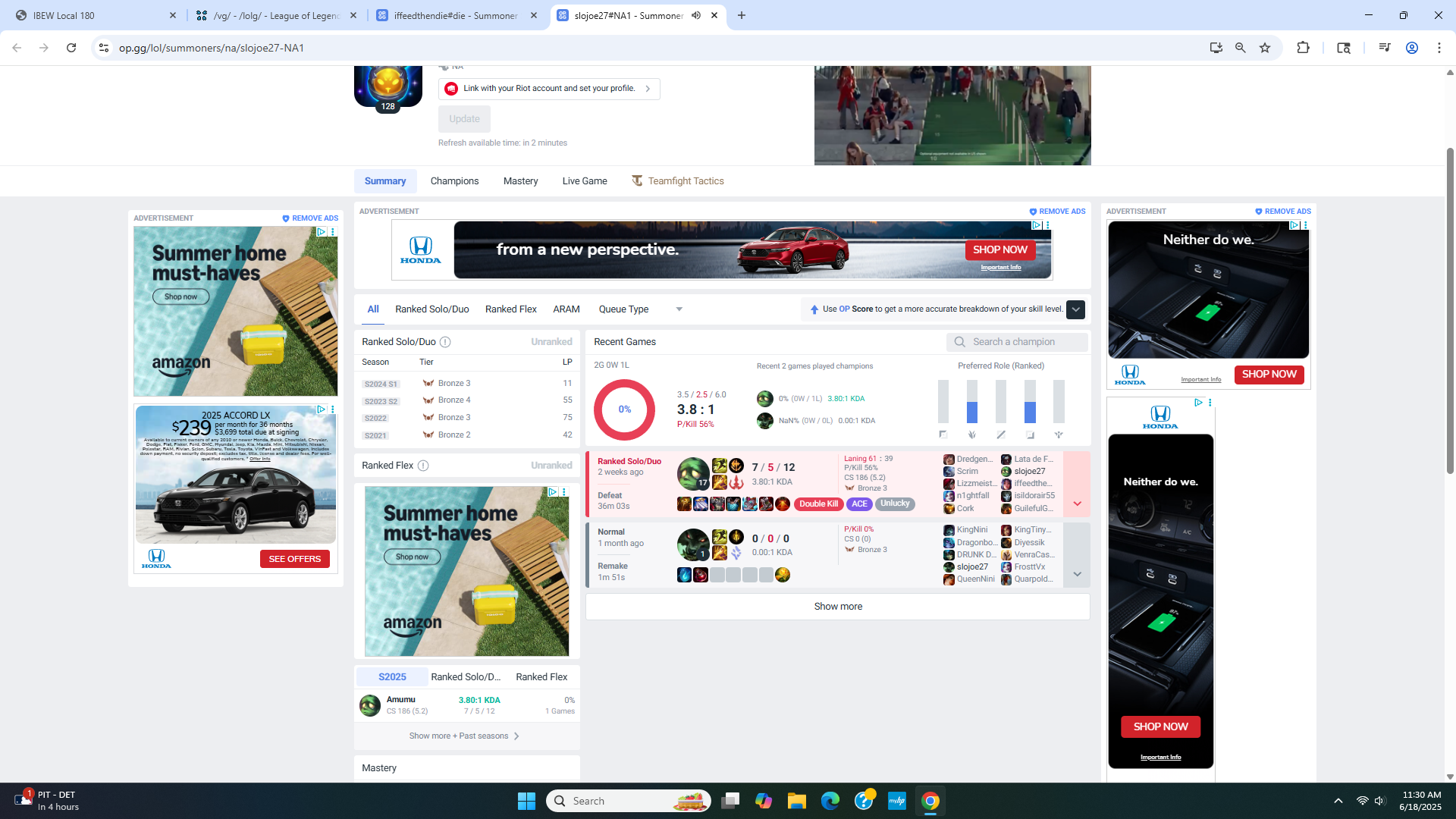Switch to iffeedthendie Summoner tab
This screenshot has width=1456, height=819.
coord(457,15)
